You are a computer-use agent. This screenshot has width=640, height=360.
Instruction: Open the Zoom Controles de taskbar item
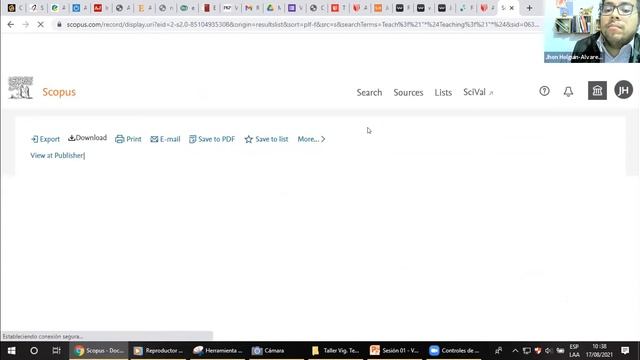pos(454,351)
